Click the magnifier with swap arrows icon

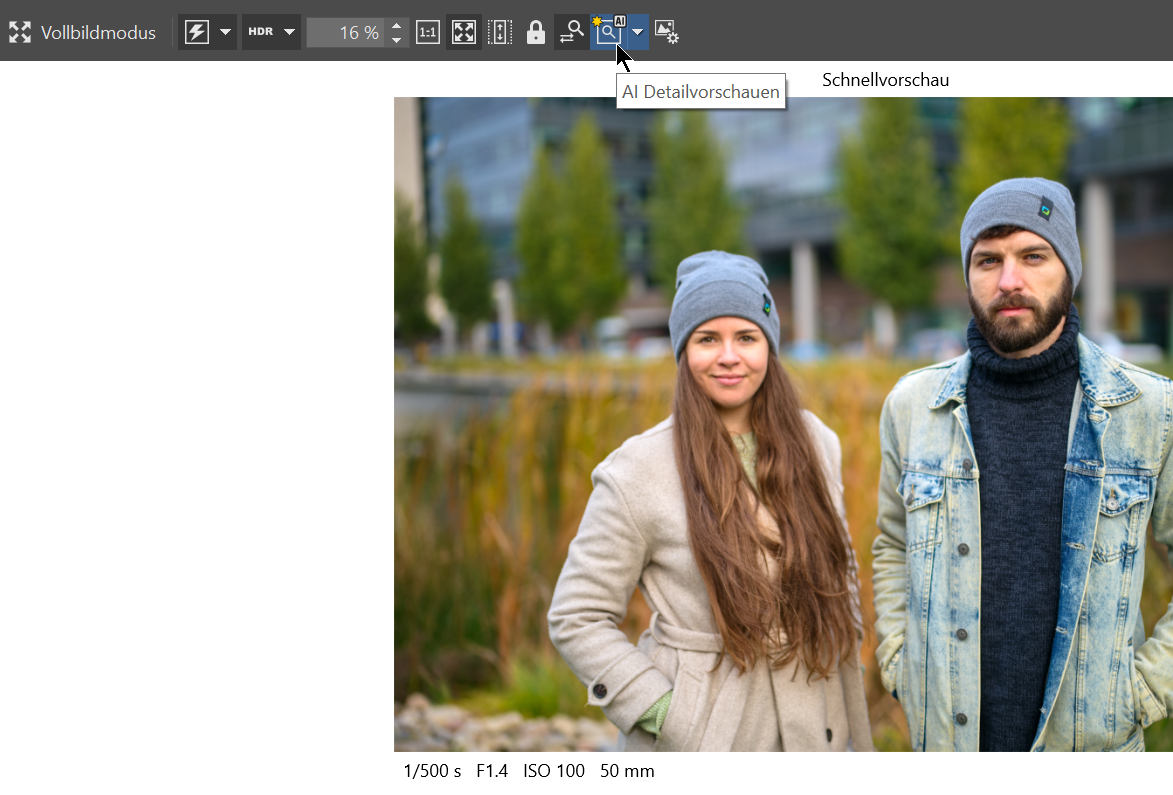pos(571,32)
